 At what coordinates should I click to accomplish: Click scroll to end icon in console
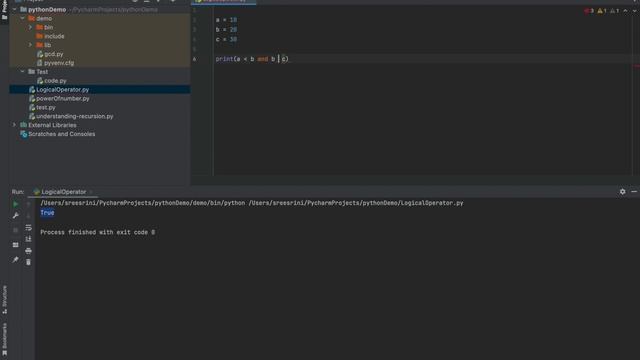[28, 239]
